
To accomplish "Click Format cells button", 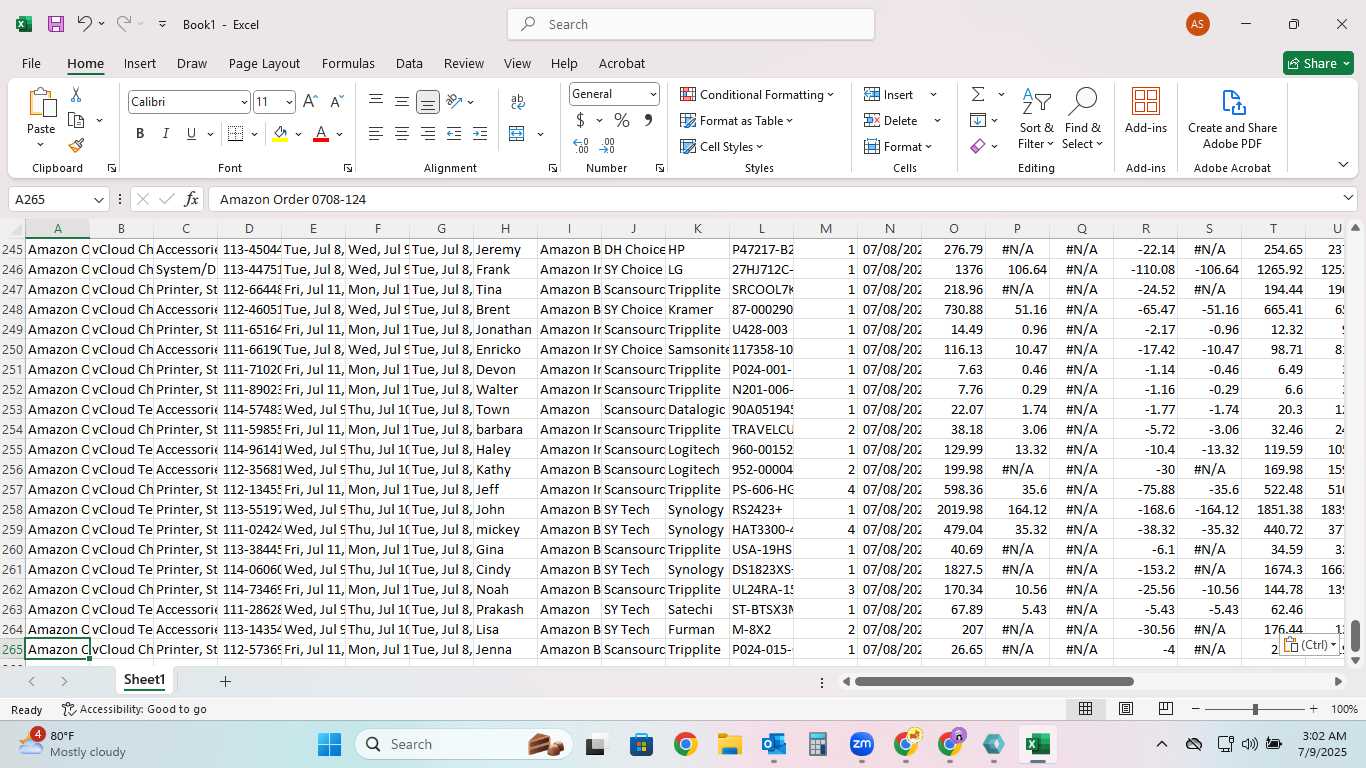I will pos(898,146).
